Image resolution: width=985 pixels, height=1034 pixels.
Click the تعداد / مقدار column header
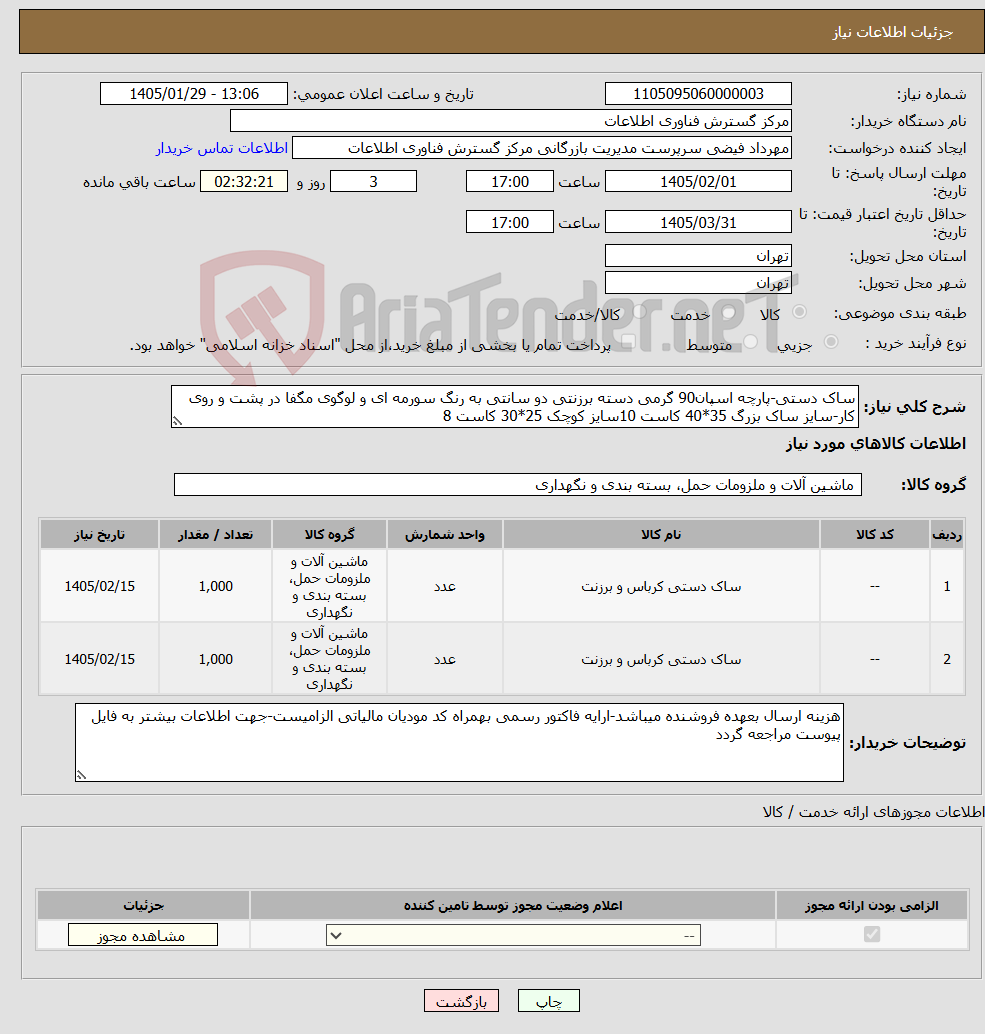coord(216,535)
